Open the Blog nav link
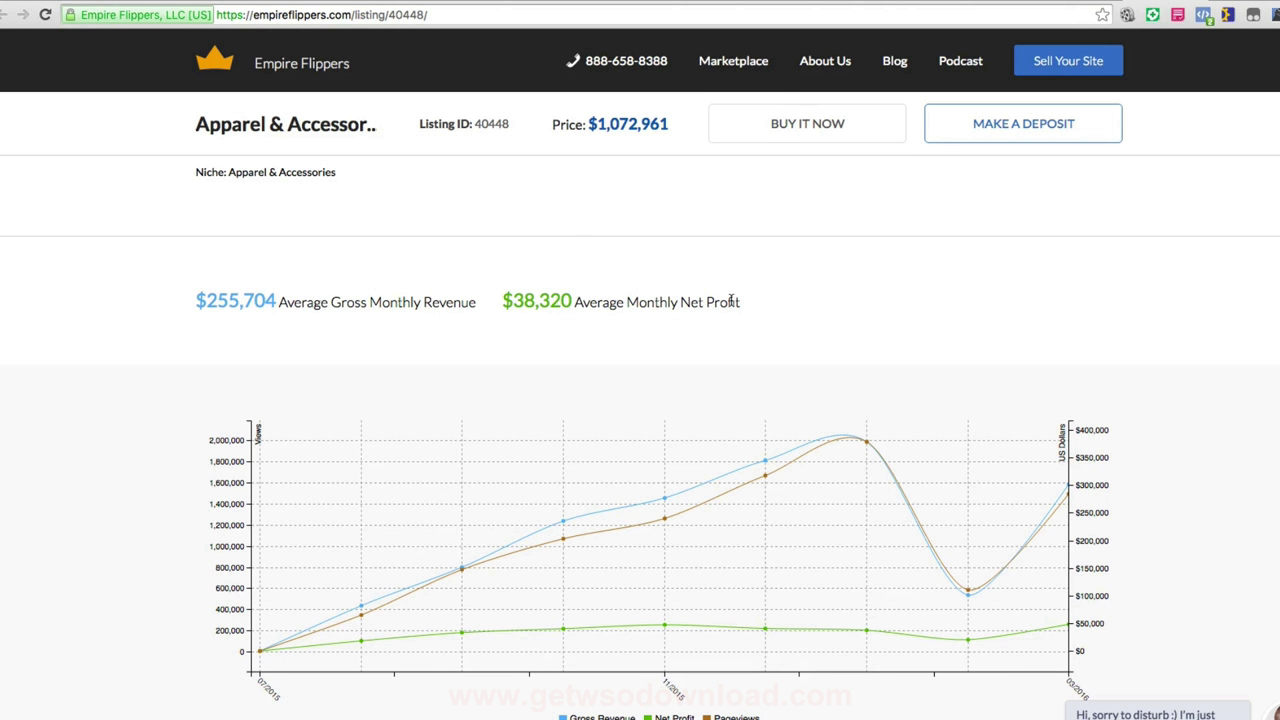Viewport: 1280px width, 720px height. 894,61
